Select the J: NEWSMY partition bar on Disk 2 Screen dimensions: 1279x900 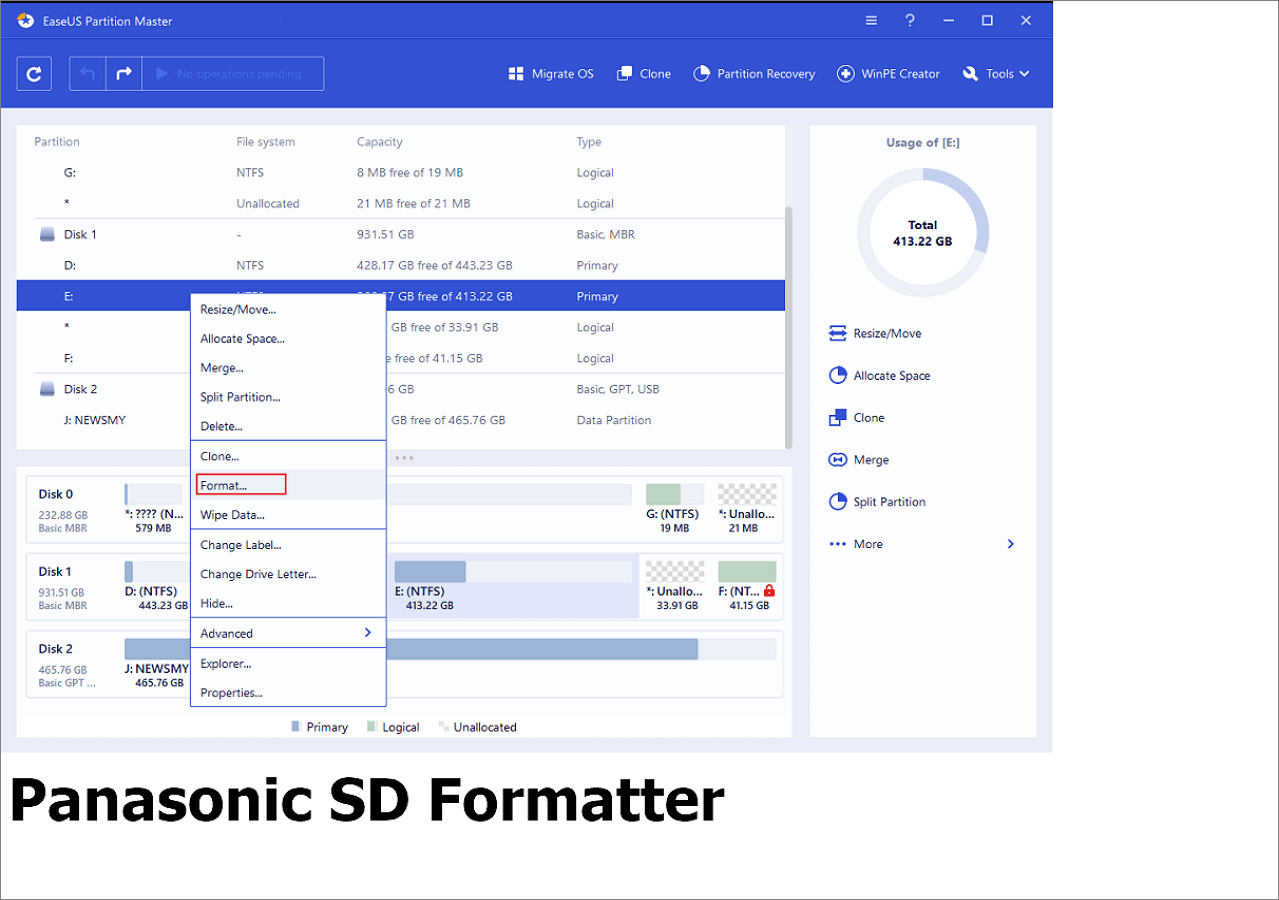coord(540,649)
